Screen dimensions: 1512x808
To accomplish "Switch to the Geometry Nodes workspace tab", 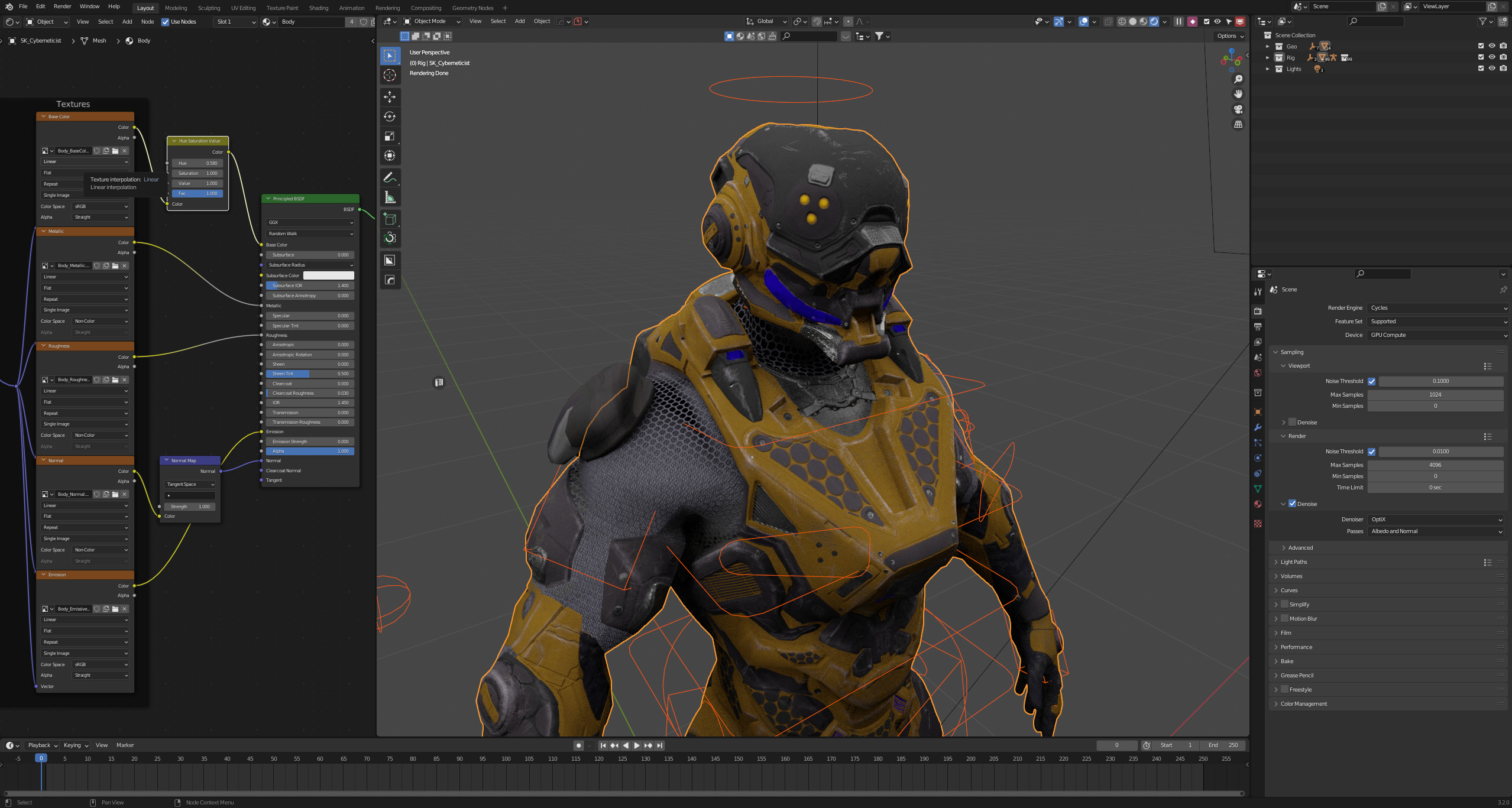I will [472, 8].
